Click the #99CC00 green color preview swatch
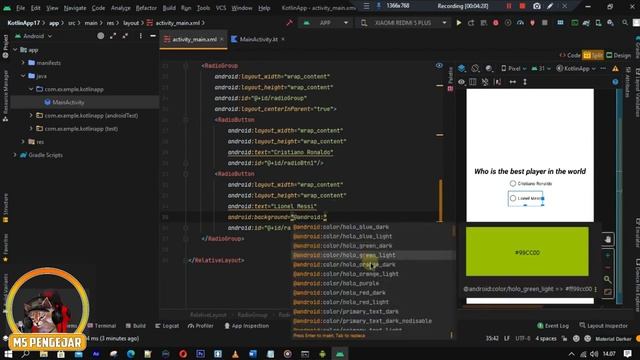Screen dimensions: 640x360 (527, 252)
